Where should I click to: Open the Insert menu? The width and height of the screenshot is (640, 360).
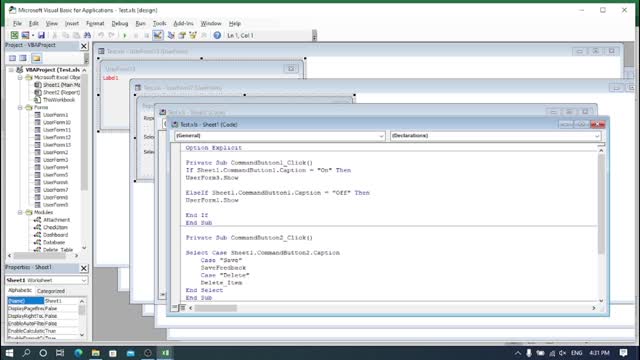coord(72,24)
